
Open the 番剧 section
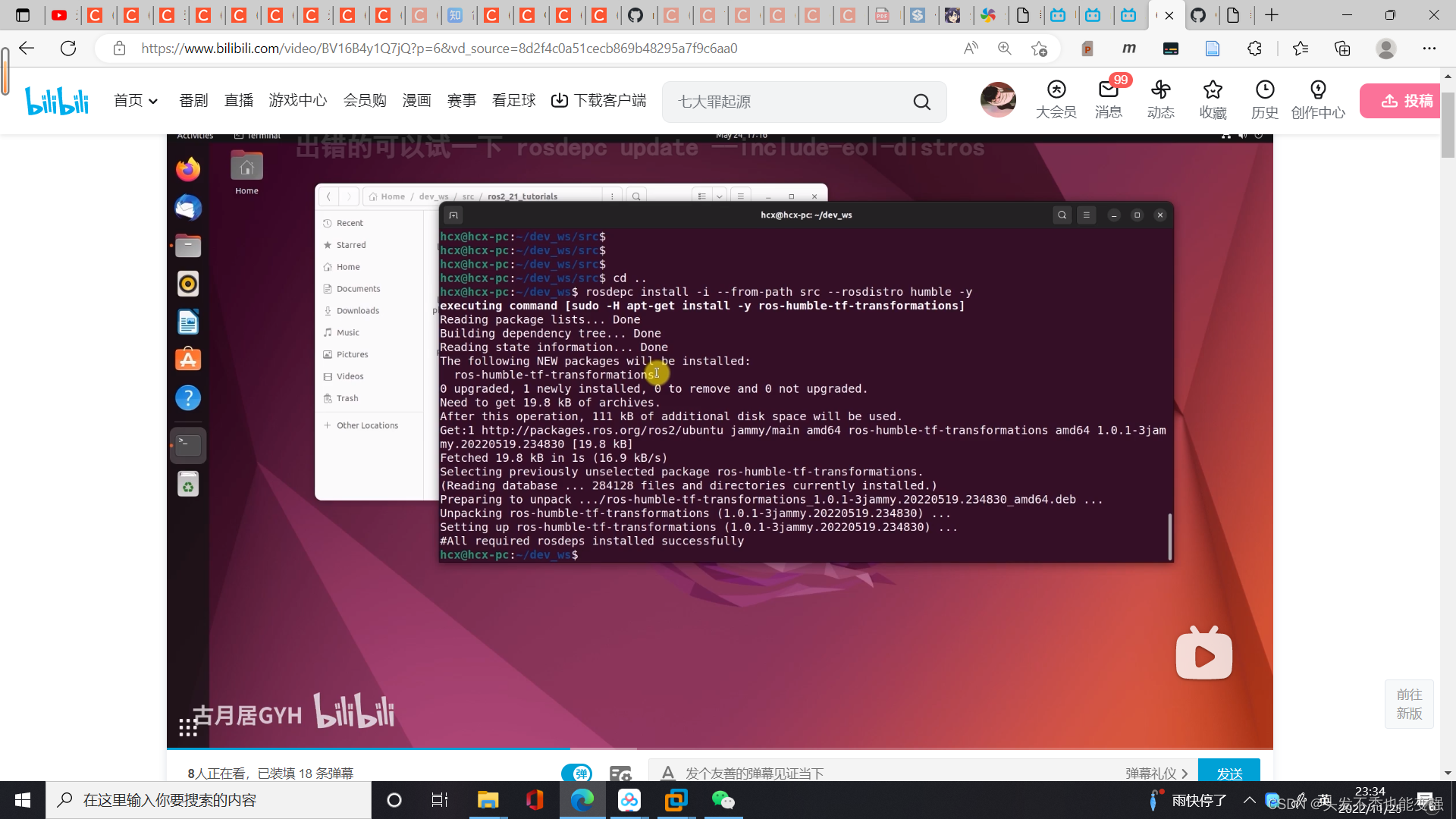tap(193, 101)
